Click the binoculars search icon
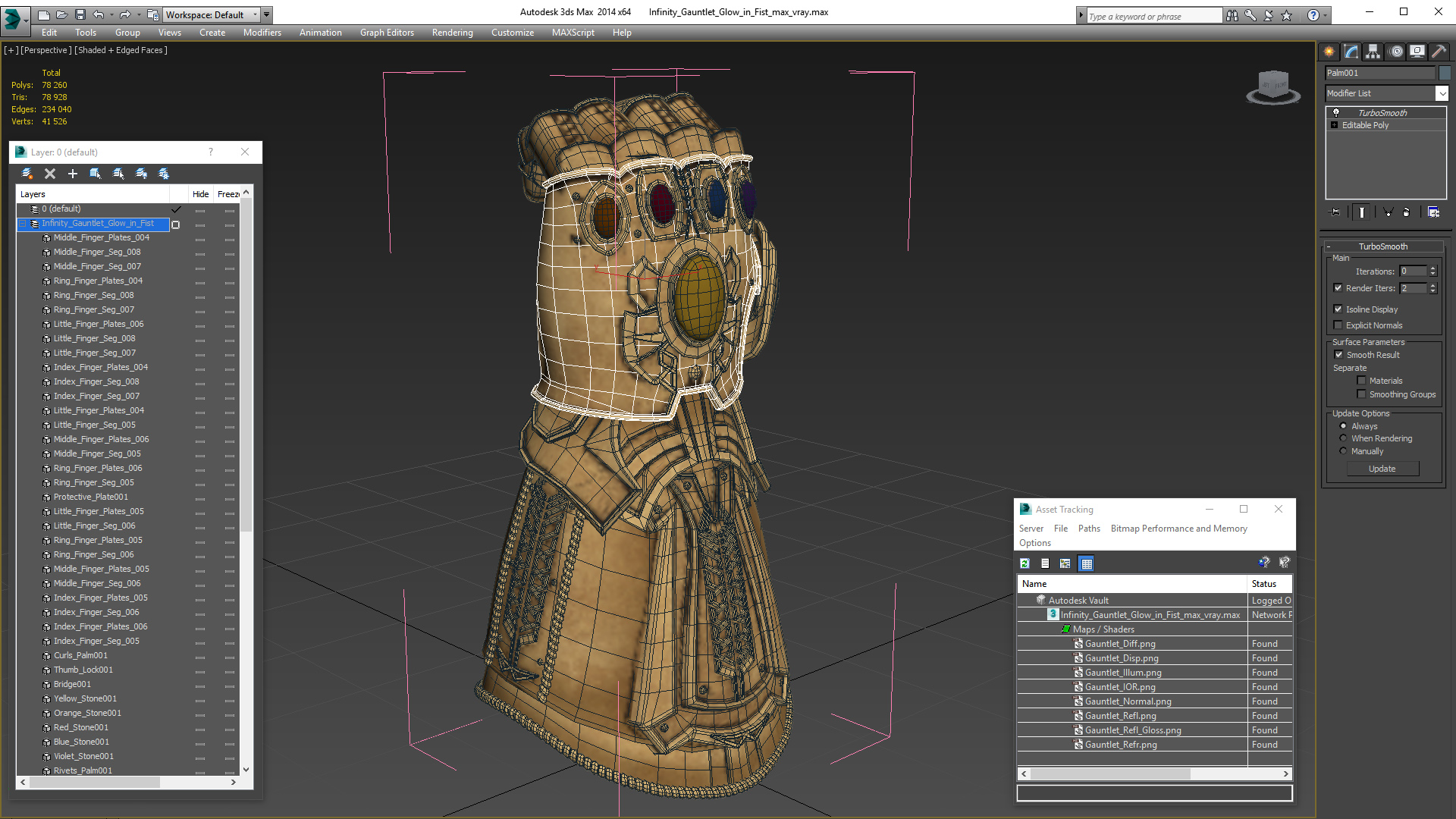1456x819 pixels. click(1232, 15)
